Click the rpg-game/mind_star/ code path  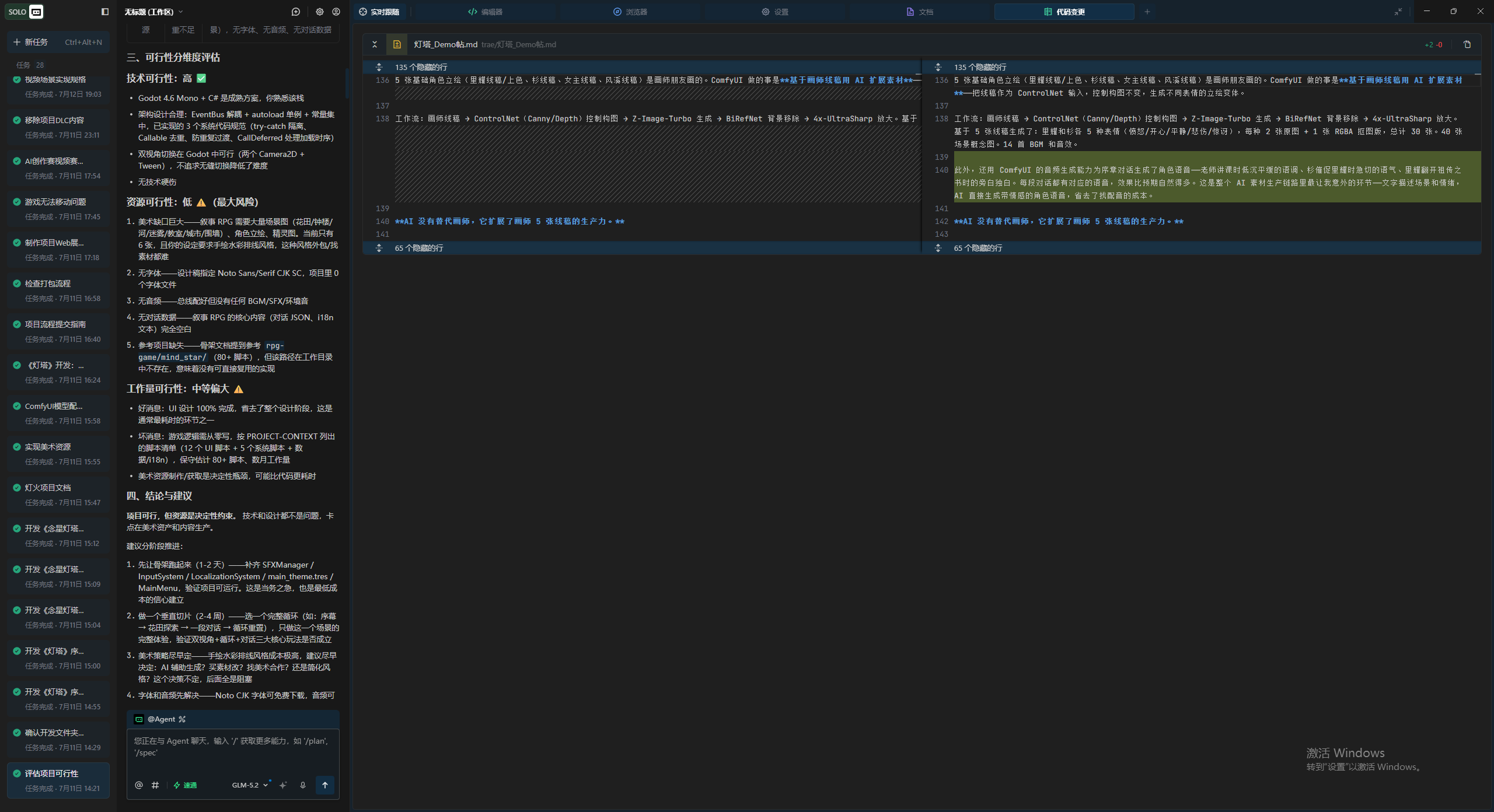pos(211,351)
